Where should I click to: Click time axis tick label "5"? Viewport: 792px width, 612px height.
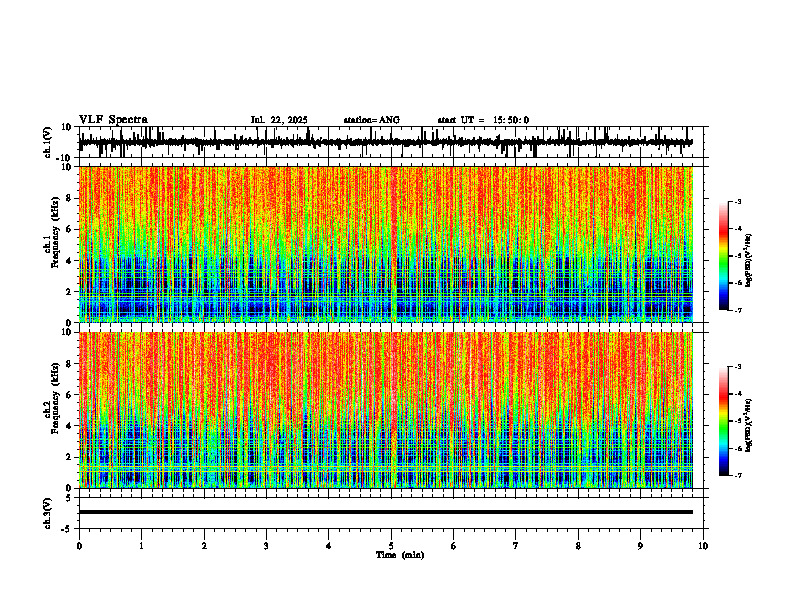391,546
